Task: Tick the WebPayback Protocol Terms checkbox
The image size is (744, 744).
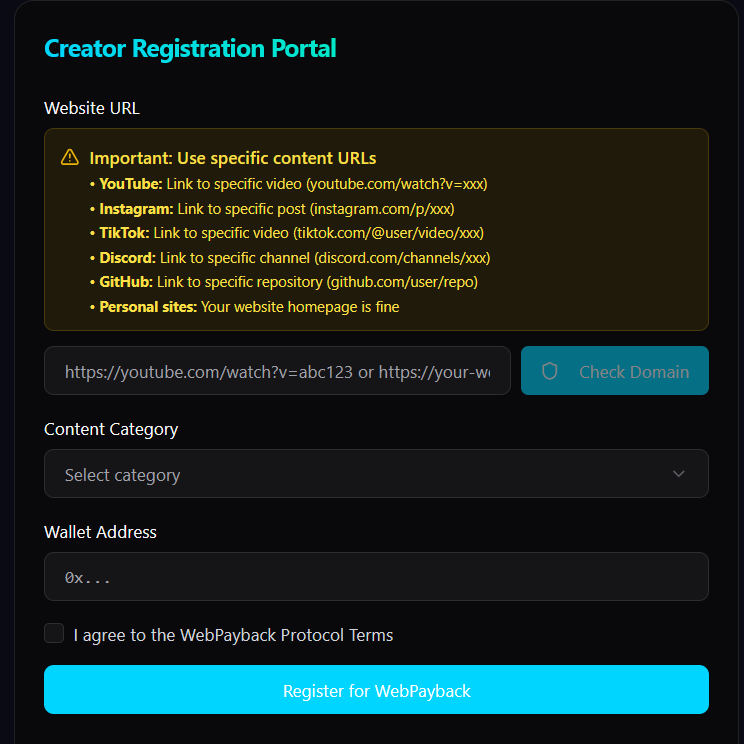Action: coord(54,633)
